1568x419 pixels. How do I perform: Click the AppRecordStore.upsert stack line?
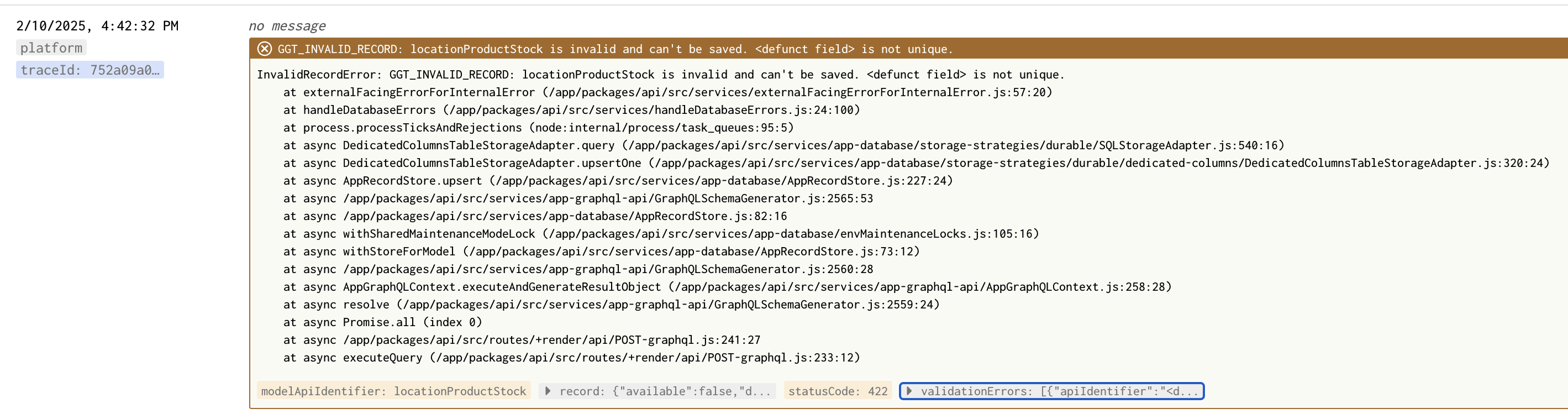(618, 180)
